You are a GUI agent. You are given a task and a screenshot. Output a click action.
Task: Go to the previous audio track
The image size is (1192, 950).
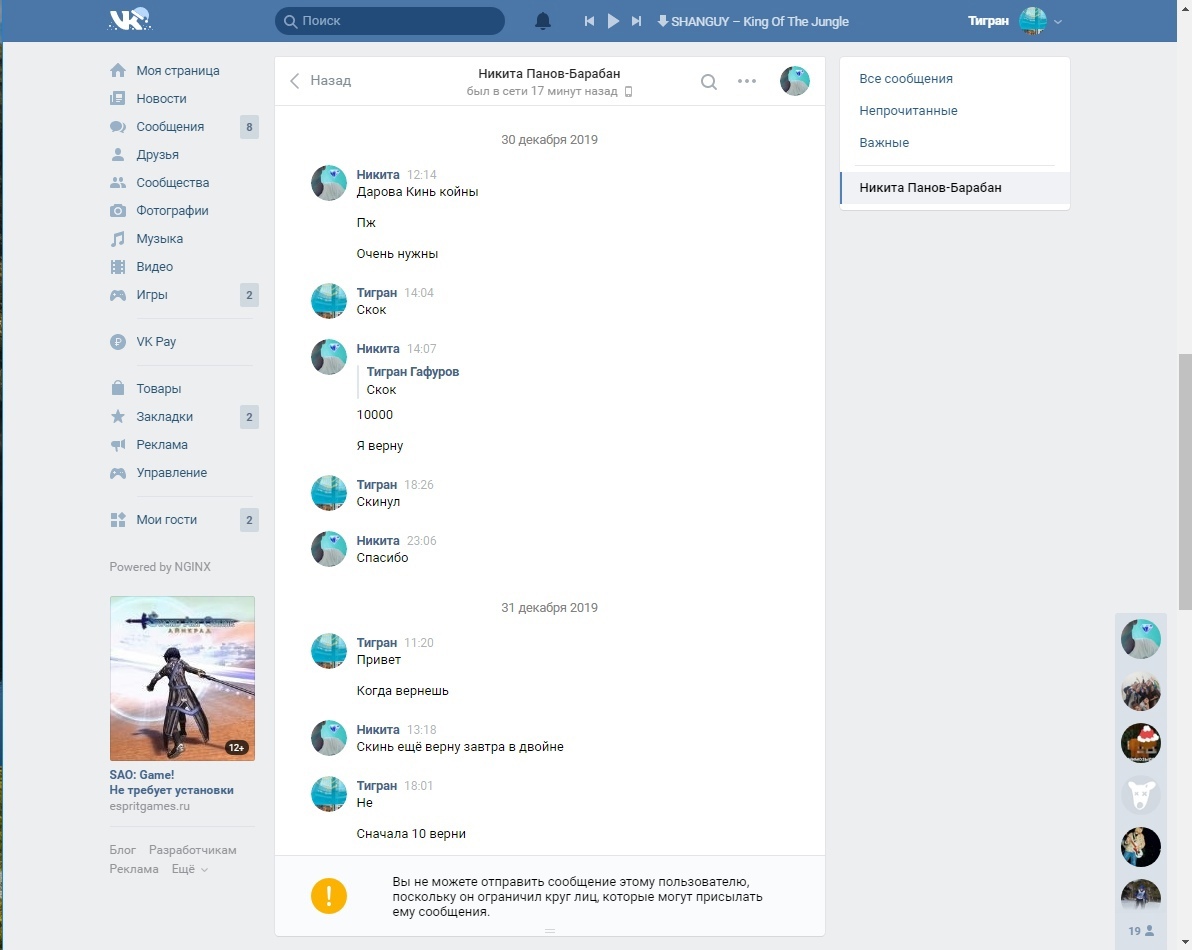[590, 21]
